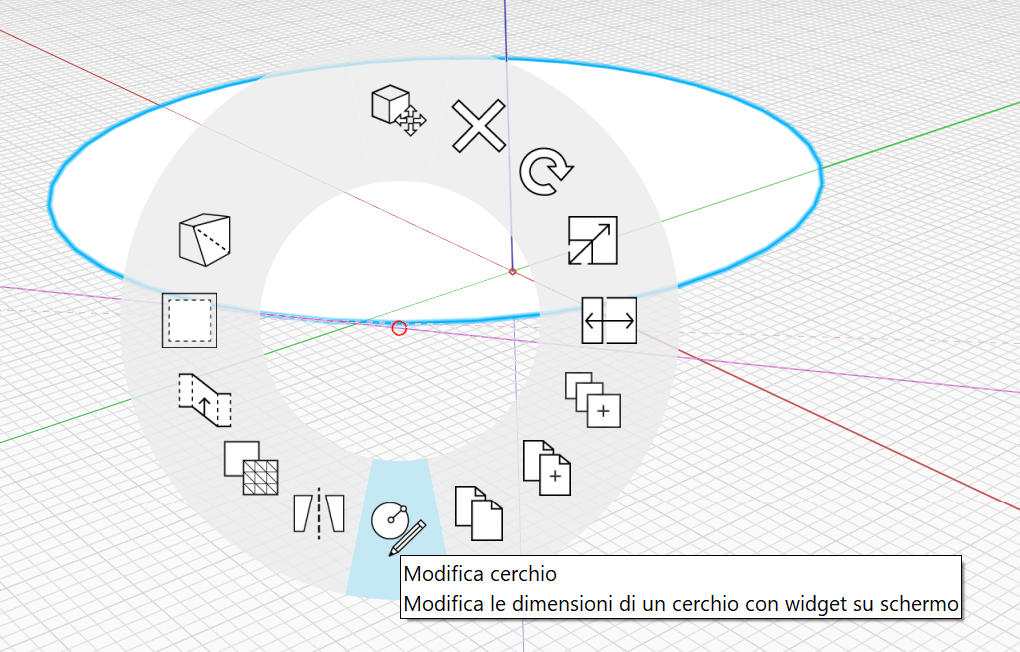Click the Delete X icon
The width and height of the screenshot is (1020, 652).
(x=479, y=126)
